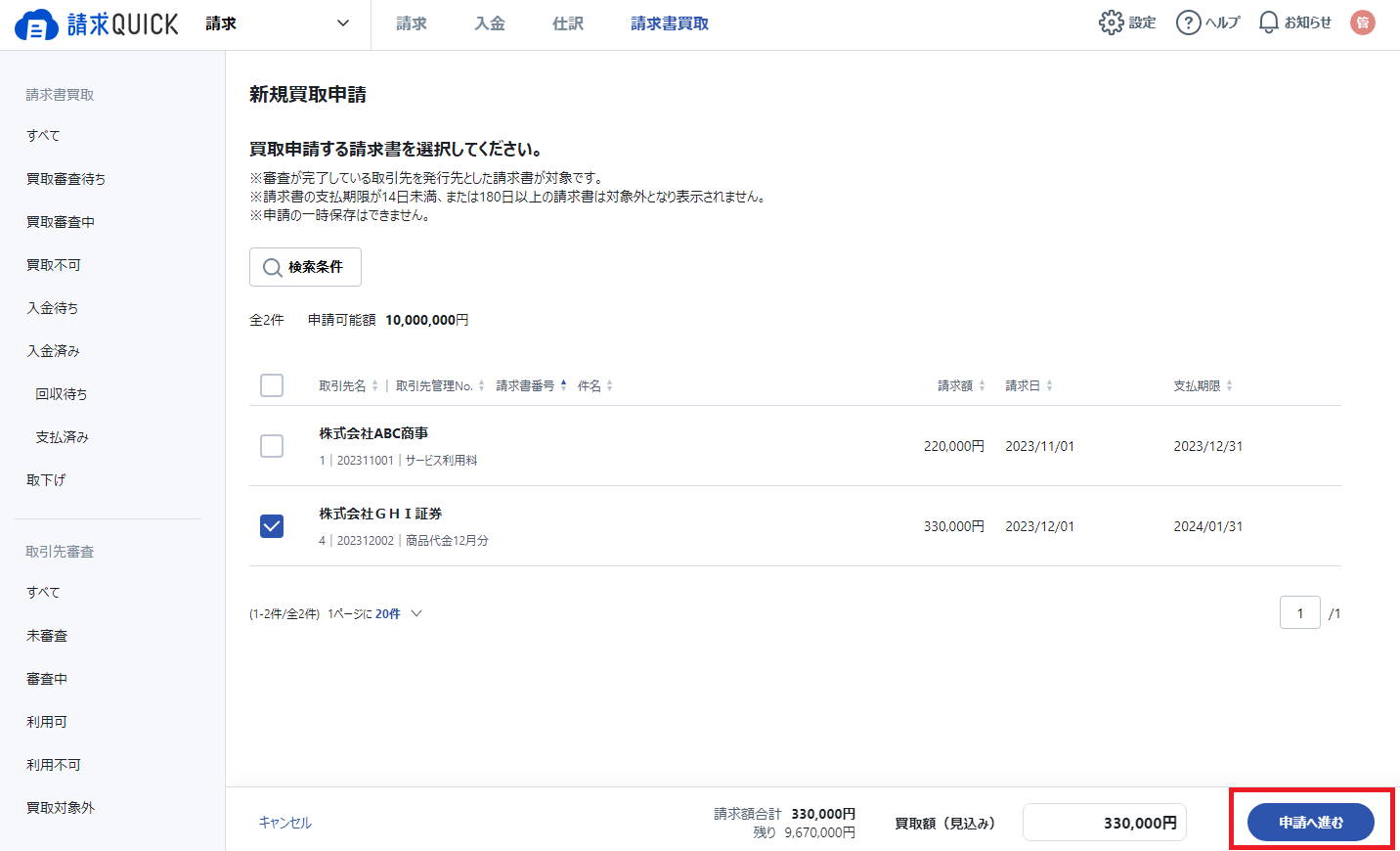Sort by 請求書番号 column arrows
Screen dimensions: 1400x851
point(563,385)
